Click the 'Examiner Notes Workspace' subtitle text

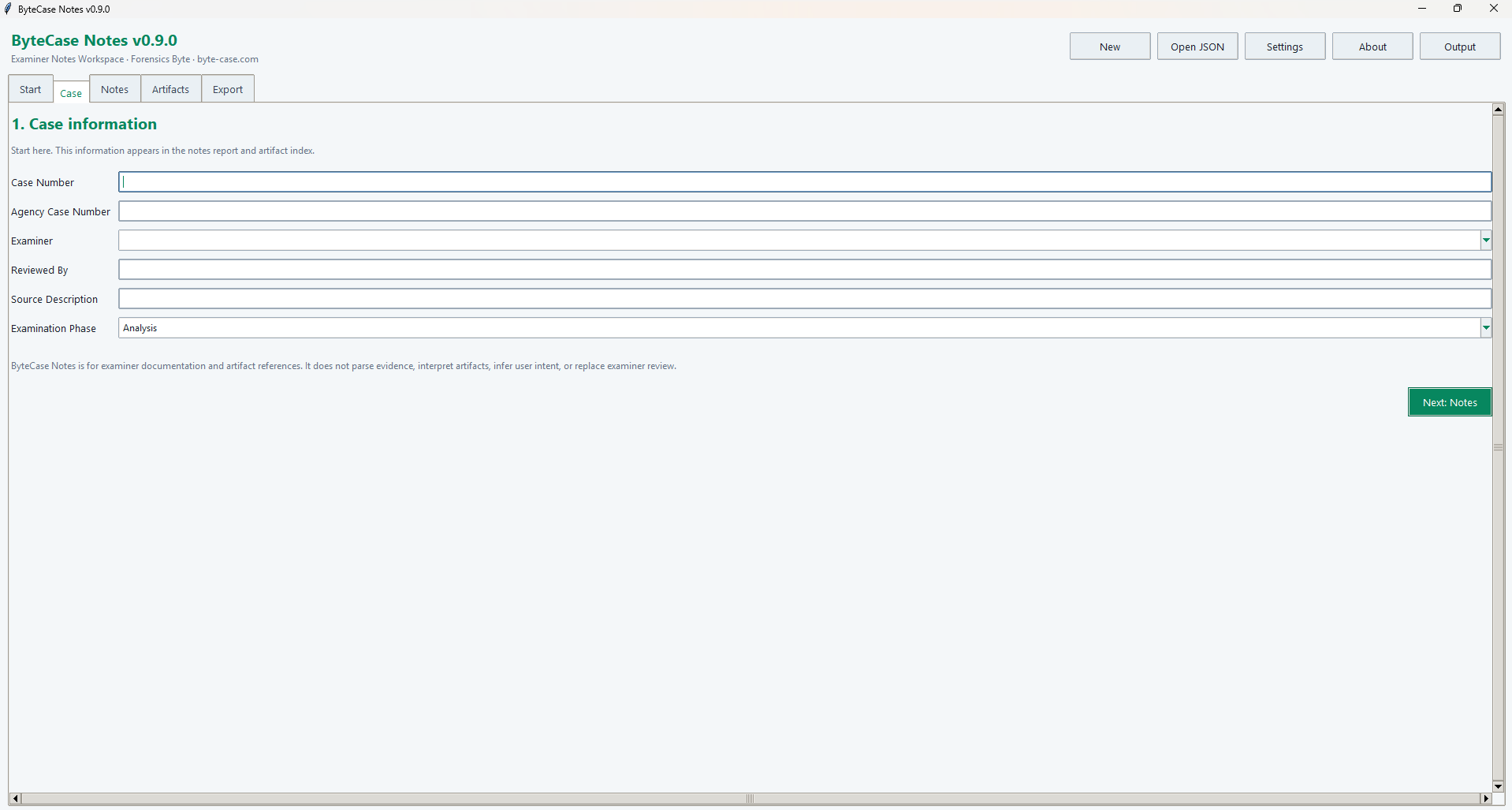pyautogui.click(x=68, y=59)
